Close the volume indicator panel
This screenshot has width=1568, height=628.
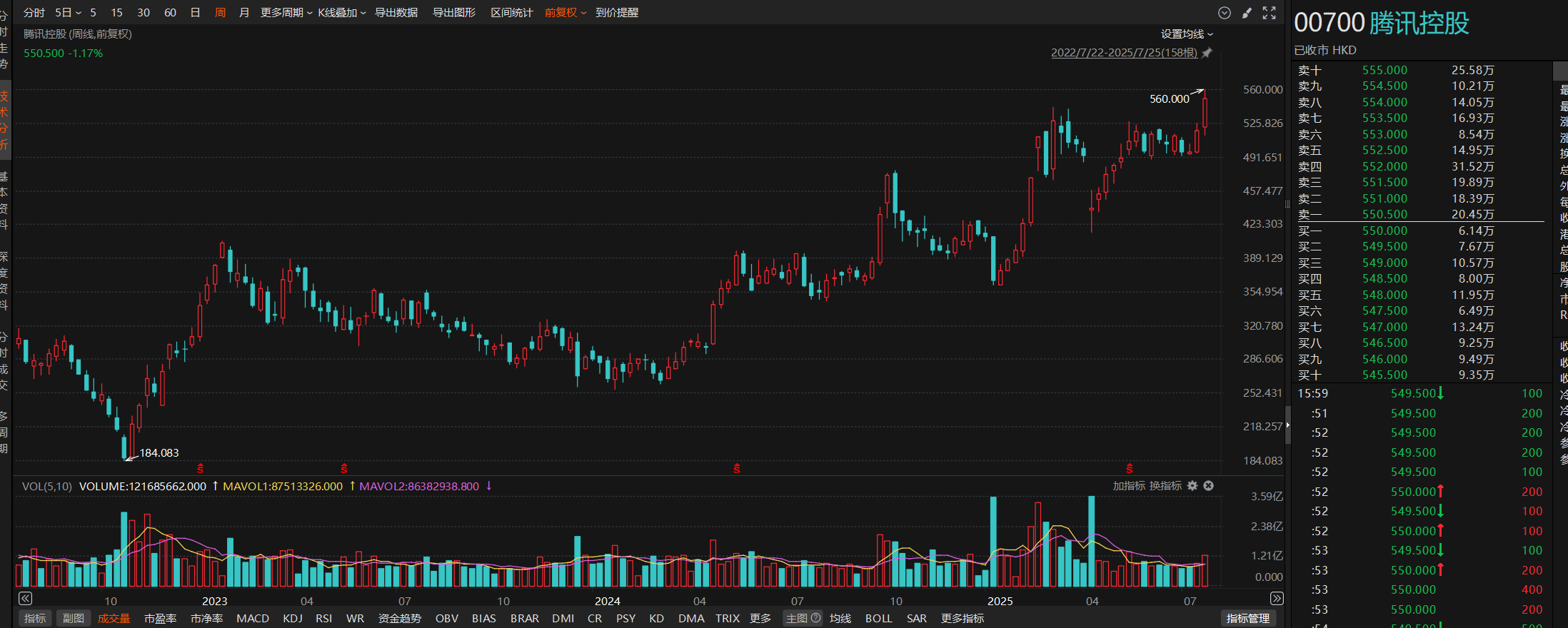pos(1208,486)
